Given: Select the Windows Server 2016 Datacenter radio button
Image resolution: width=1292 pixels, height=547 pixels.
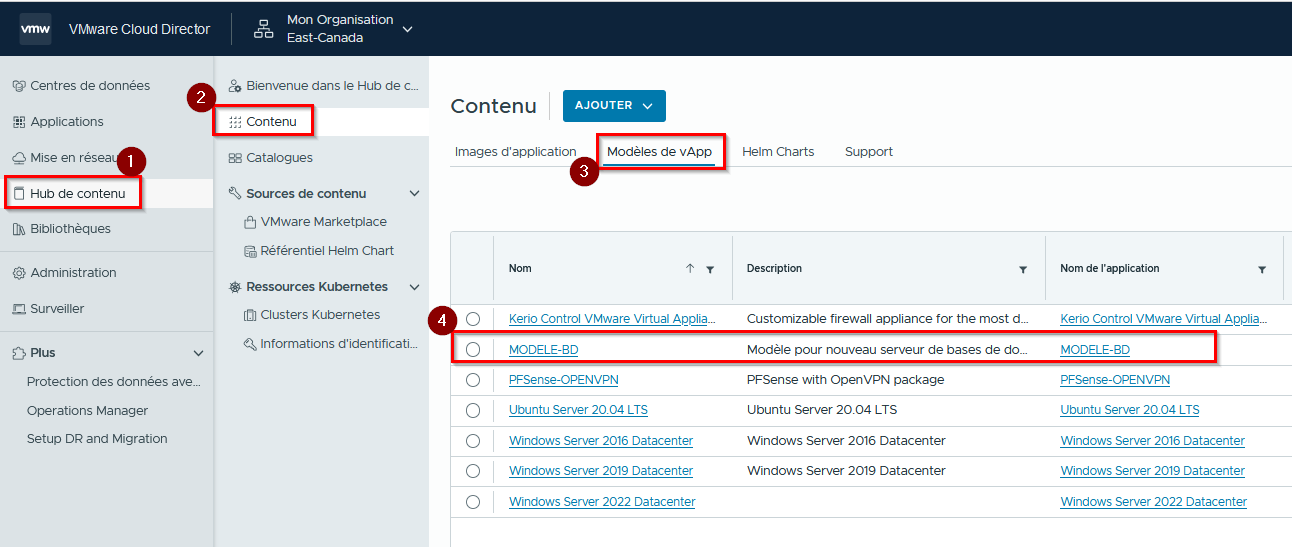Looking at the screenshot, I should pos(473,441).
